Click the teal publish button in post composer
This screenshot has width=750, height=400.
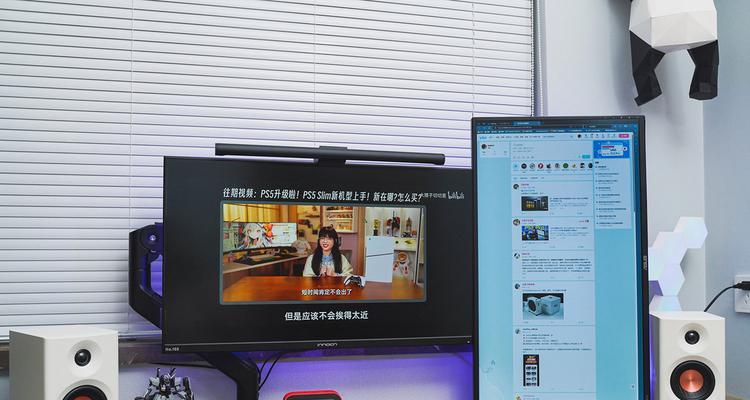click(x=586, y=156)
